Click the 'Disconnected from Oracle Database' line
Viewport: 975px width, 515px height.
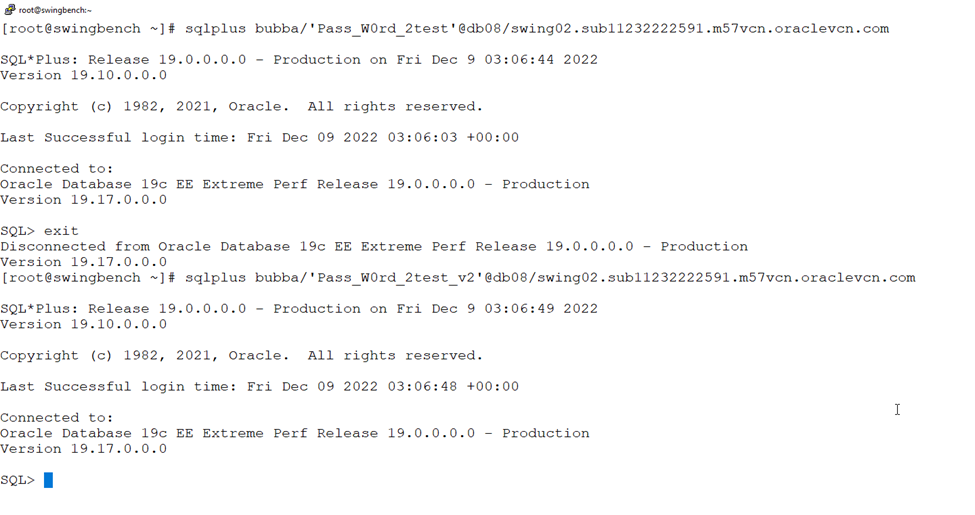tap(374, 246)
